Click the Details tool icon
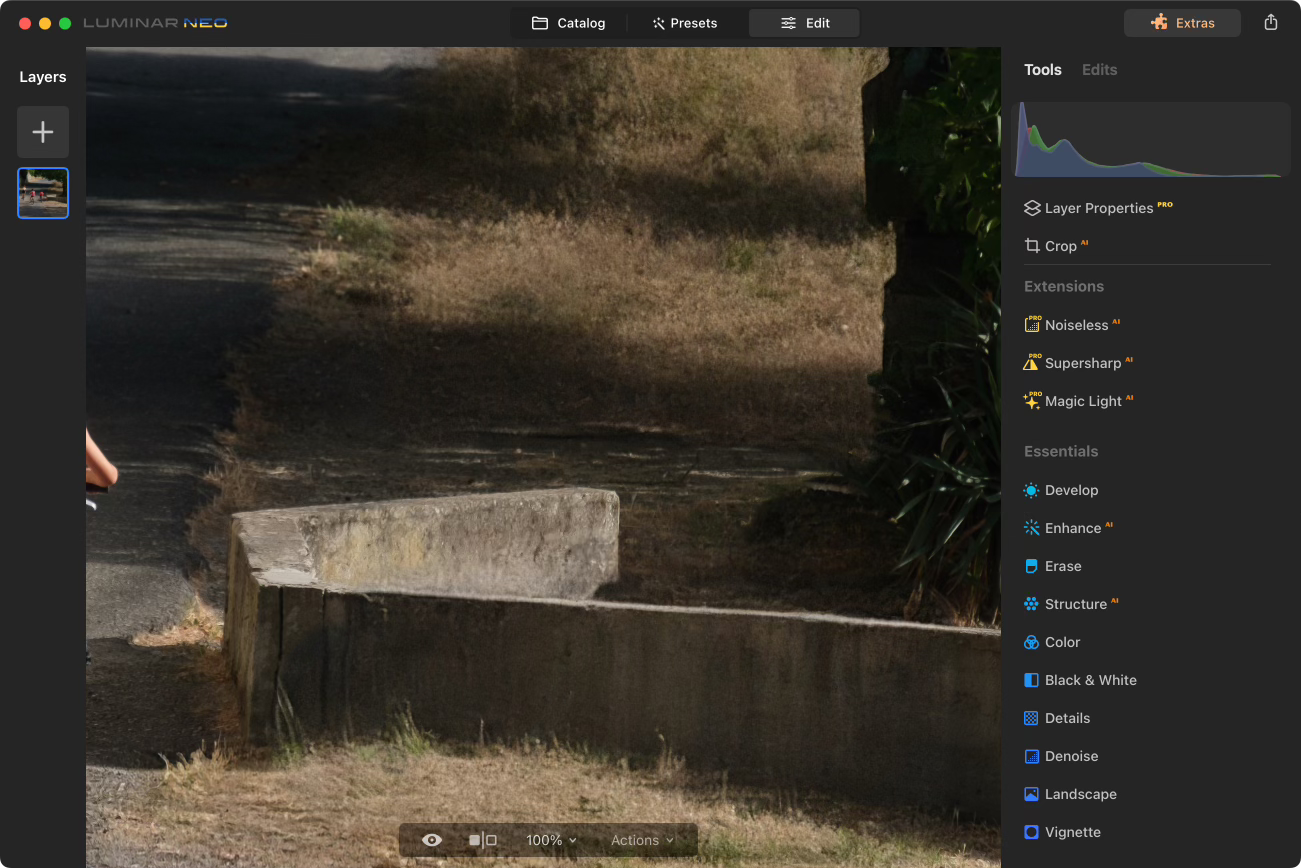The width and height of the screenshot is (1301, 868). (1032, 718)
